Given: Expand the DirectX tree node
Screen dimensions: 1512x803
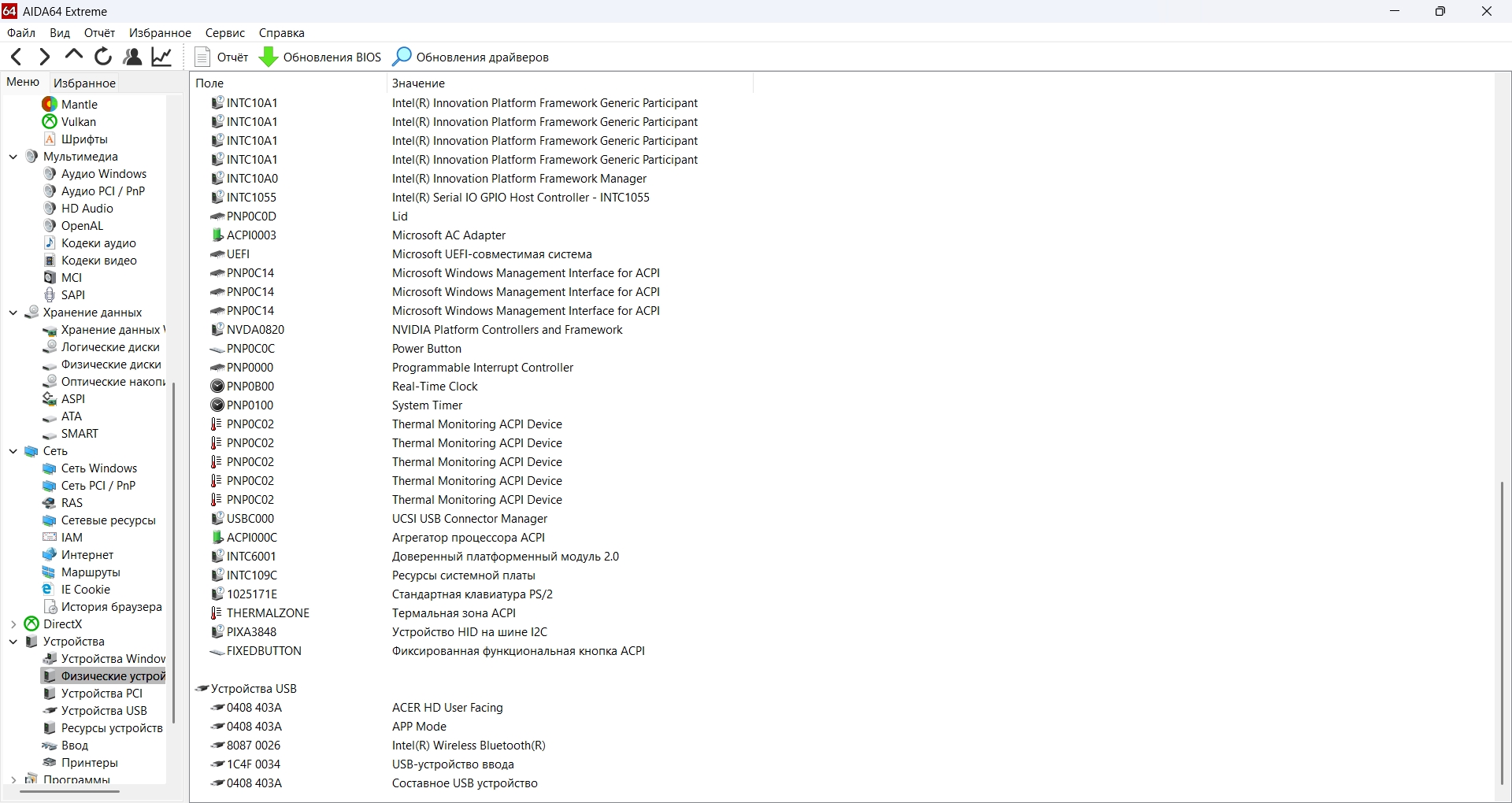Looking at the screenshot, I should tap(13, 624).
